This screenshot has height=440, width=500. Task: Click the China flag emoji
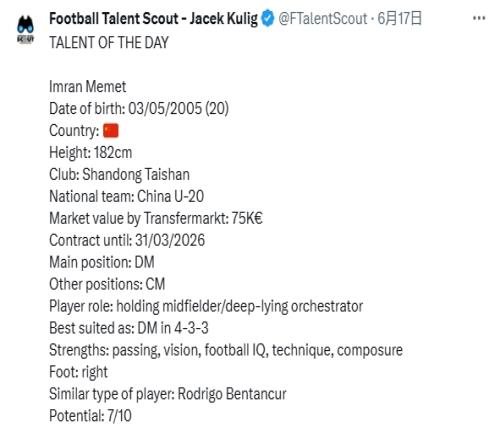tap(111, 131)
